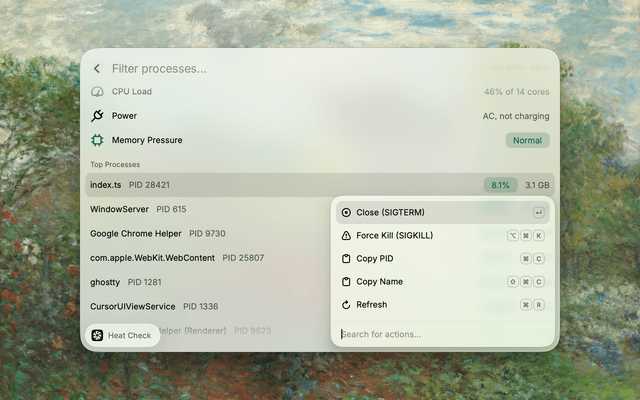Image resolution: width=640 pixels, height=400 pixels.
Task: Go back using the left arrow
Action: tap(97, 69)
